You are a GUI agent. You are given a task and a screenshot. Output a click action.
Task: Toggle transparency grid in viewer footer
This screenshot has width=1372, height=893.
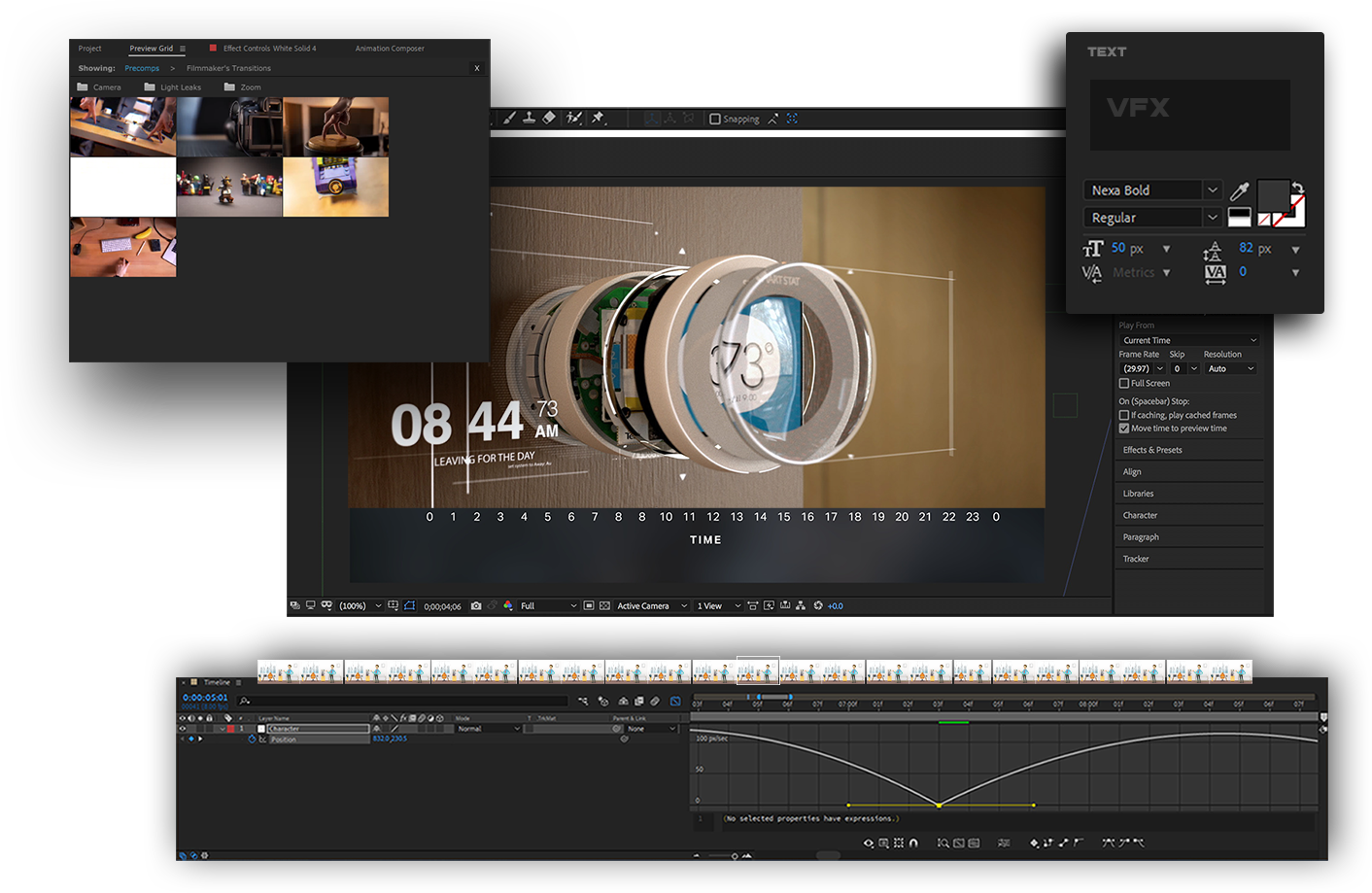[604, 605]
